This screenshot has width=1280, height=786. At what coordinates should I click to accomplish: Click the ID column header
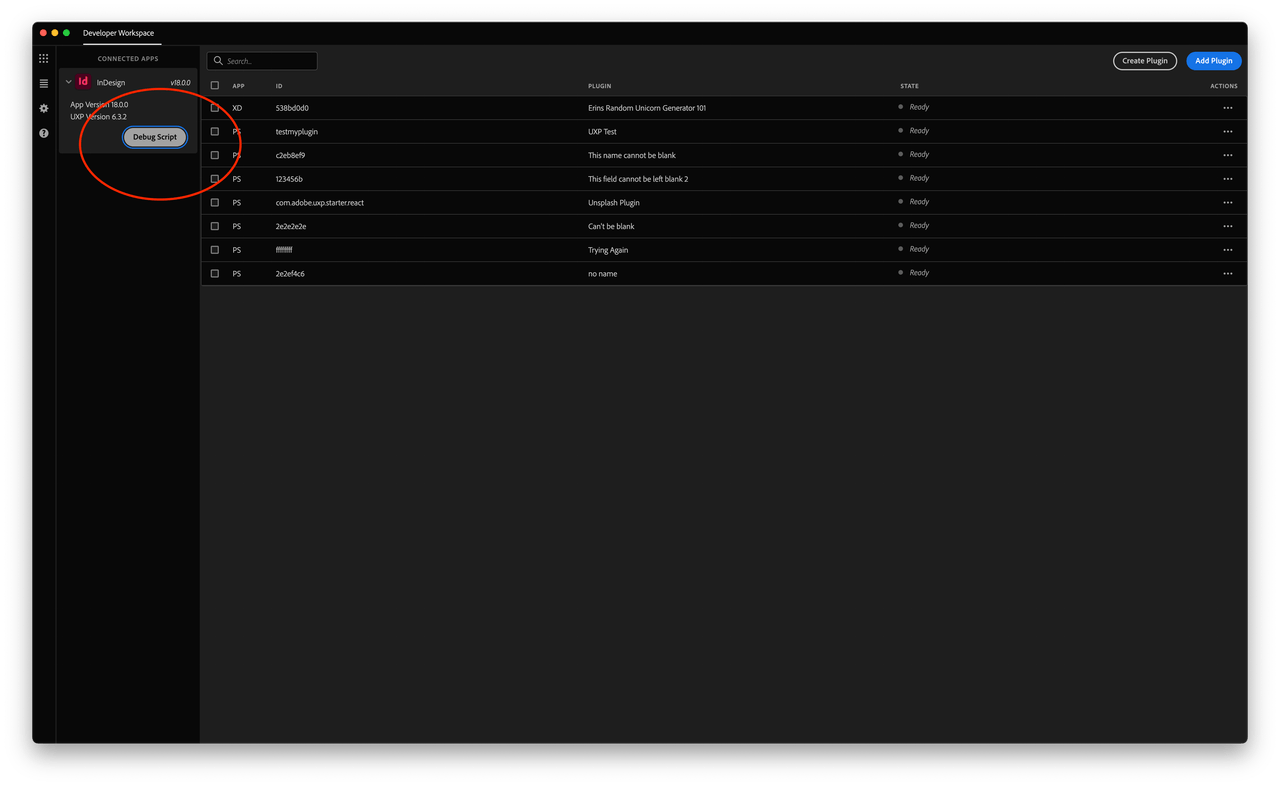click(x=279, y=86)
